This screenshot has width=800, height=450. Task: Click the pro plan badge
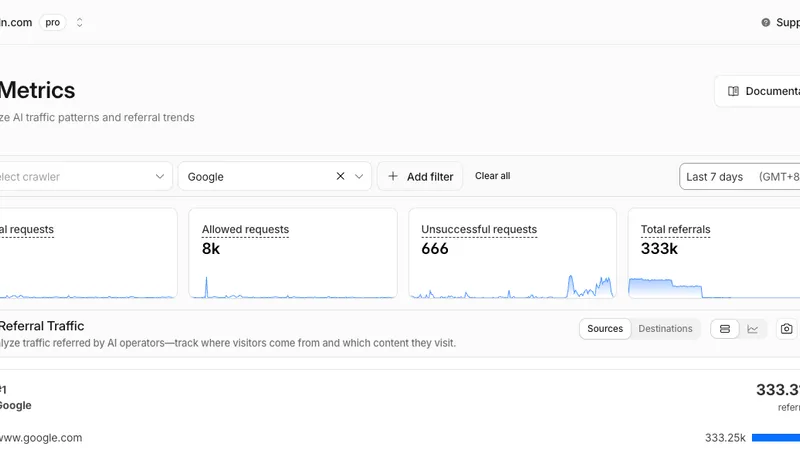tap(53, 22)
